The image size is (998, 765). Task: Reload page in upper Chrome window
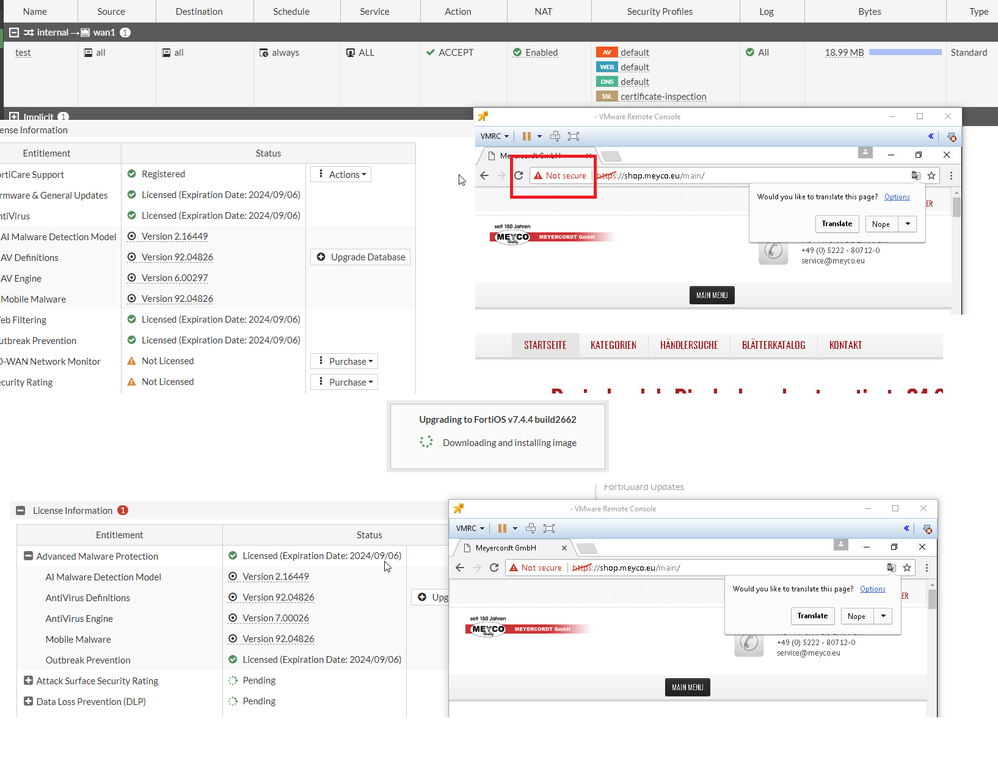pos(519,176)
